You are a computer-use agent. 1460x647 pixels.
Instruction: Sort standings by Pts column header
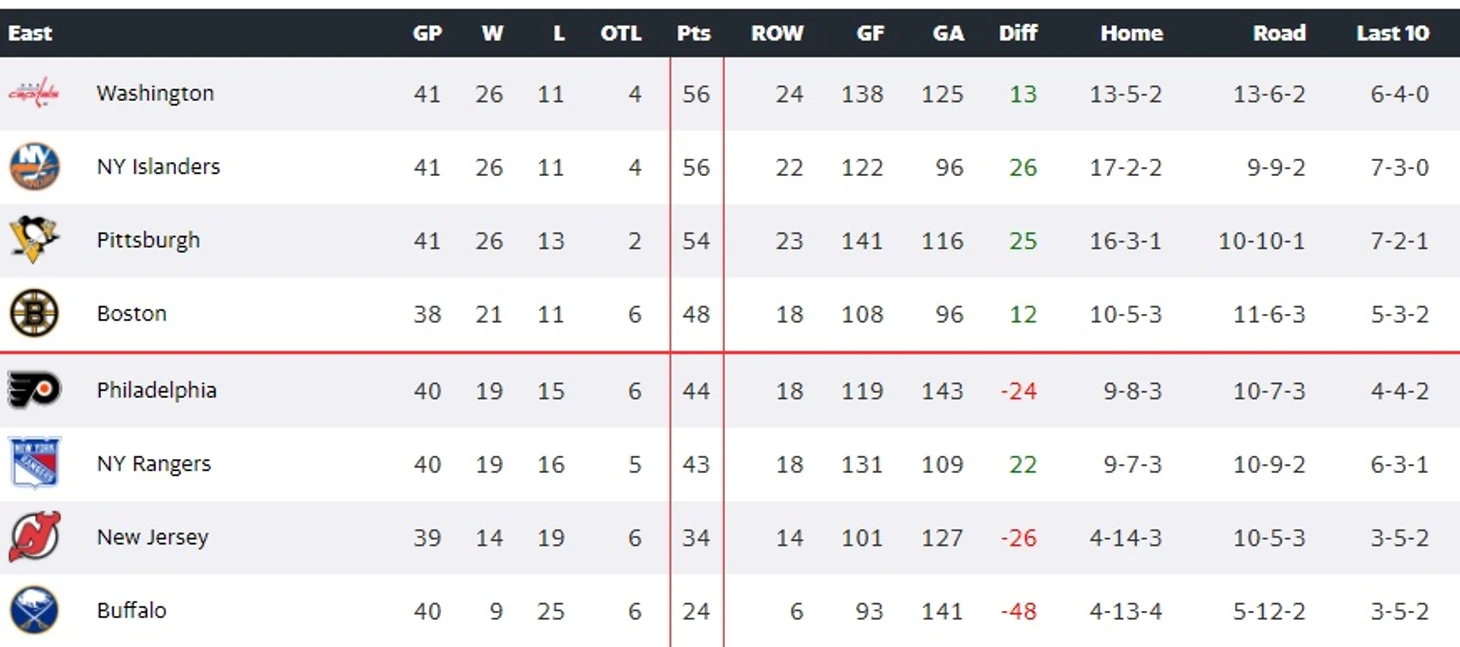coord(693,33)
